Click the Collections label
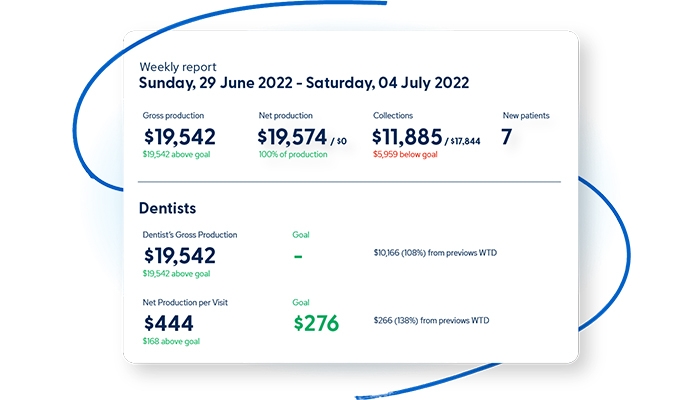 (393, 116)
